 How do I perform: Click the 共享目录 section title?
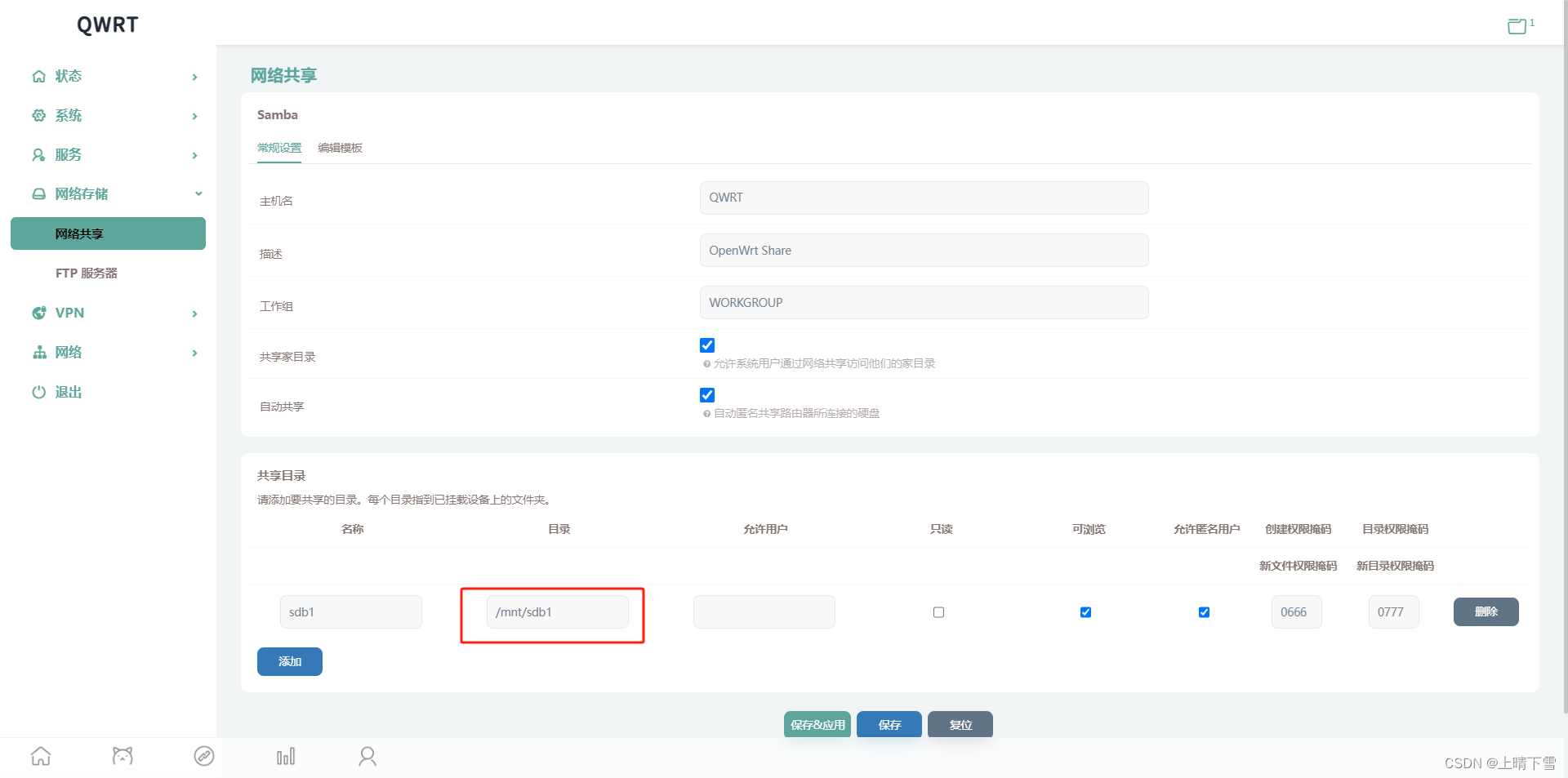point(282,475)
